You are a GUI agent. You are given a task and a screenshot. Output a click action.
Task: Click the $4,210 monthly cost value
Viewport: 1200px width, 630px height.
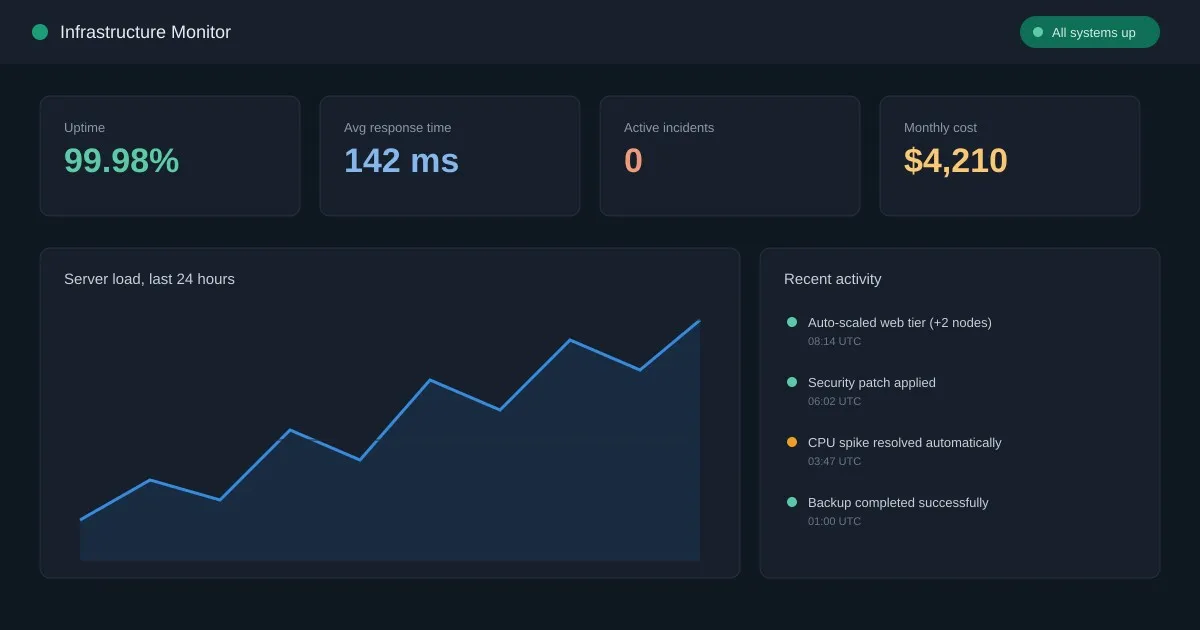pos(956,161)
